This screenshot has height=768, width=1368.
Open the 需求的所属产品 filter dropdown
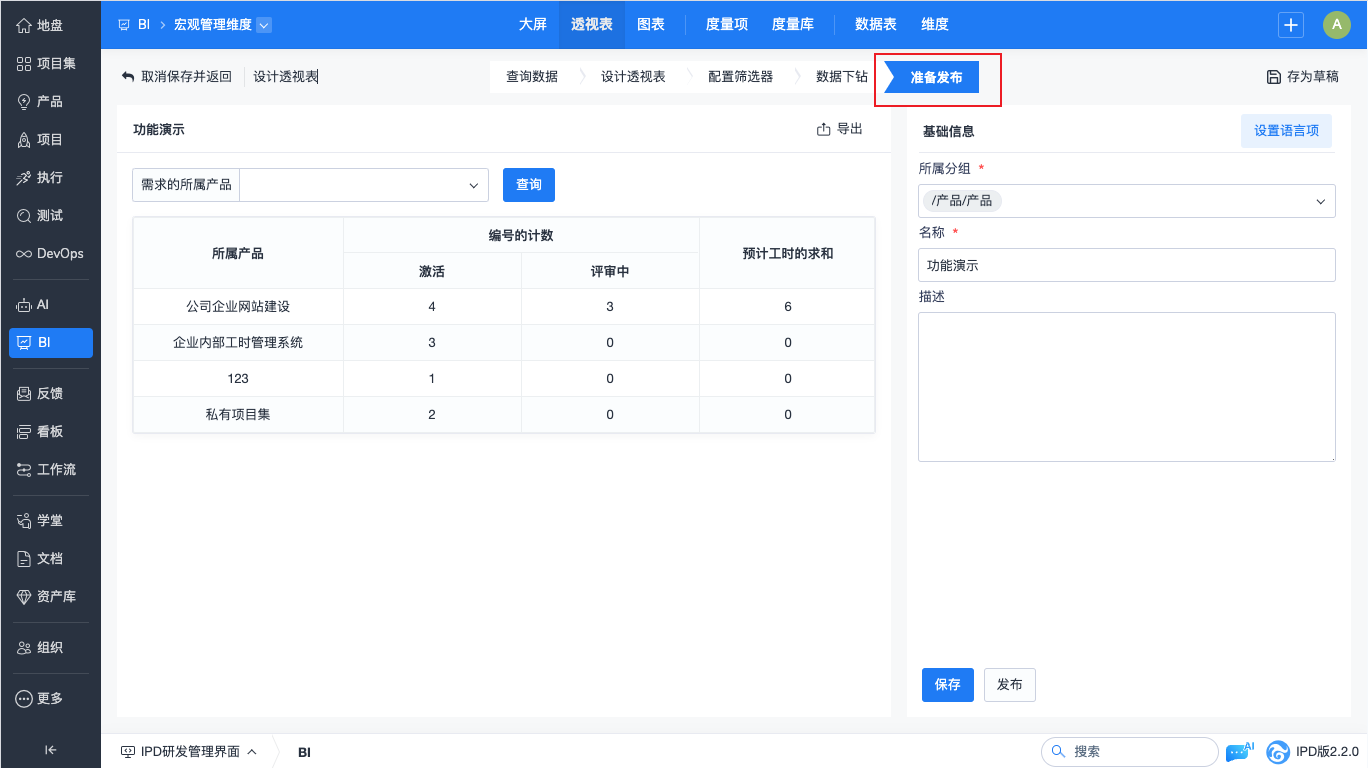[364, 185]
